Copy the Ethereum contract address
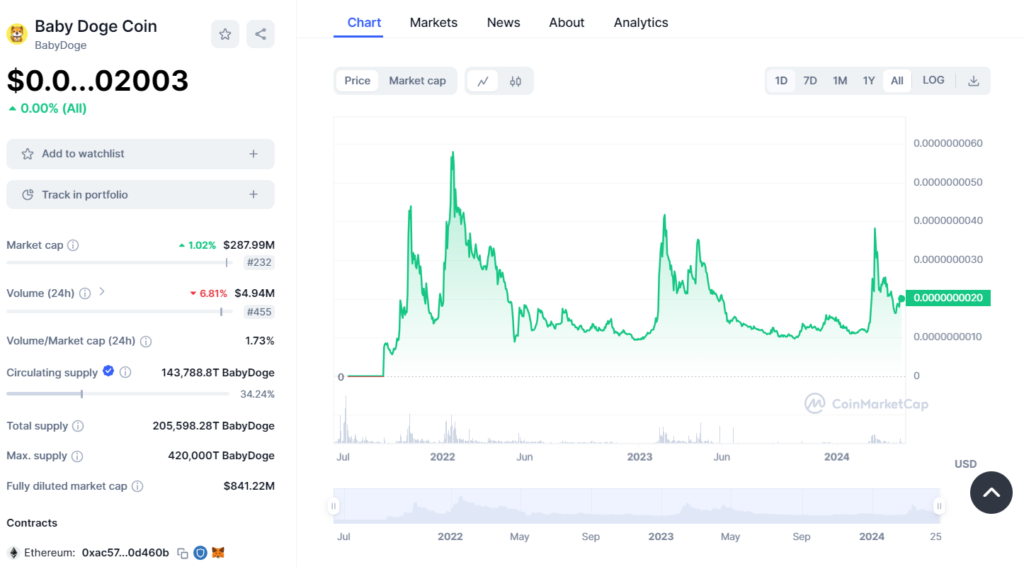Viewport: 1024px width, 567px height. pos(182,552)
